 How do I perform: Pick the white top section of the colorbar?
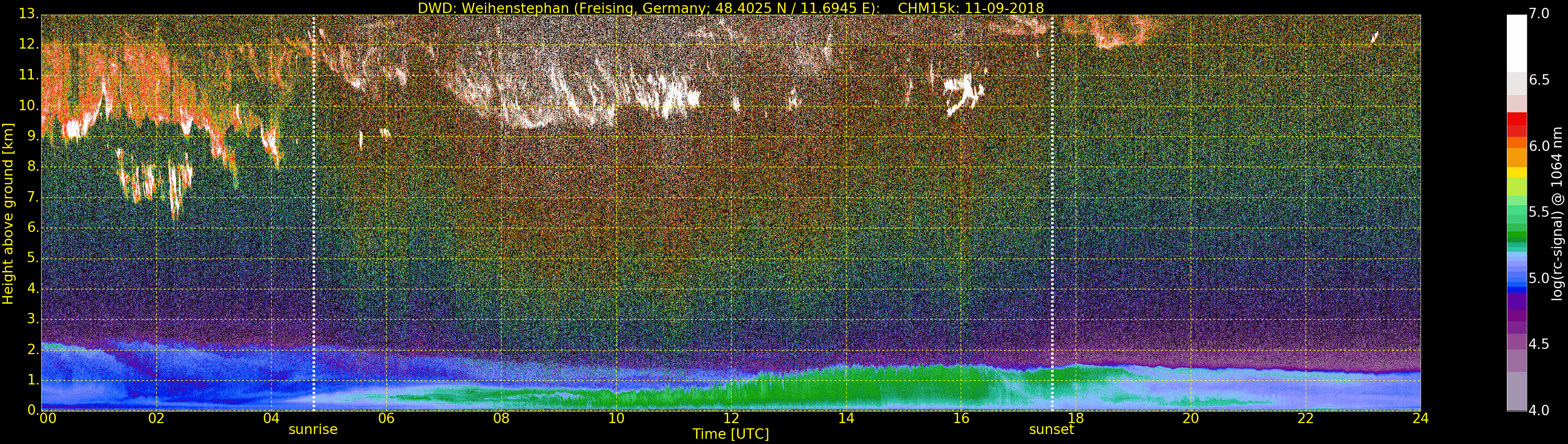pos(1516,43)
